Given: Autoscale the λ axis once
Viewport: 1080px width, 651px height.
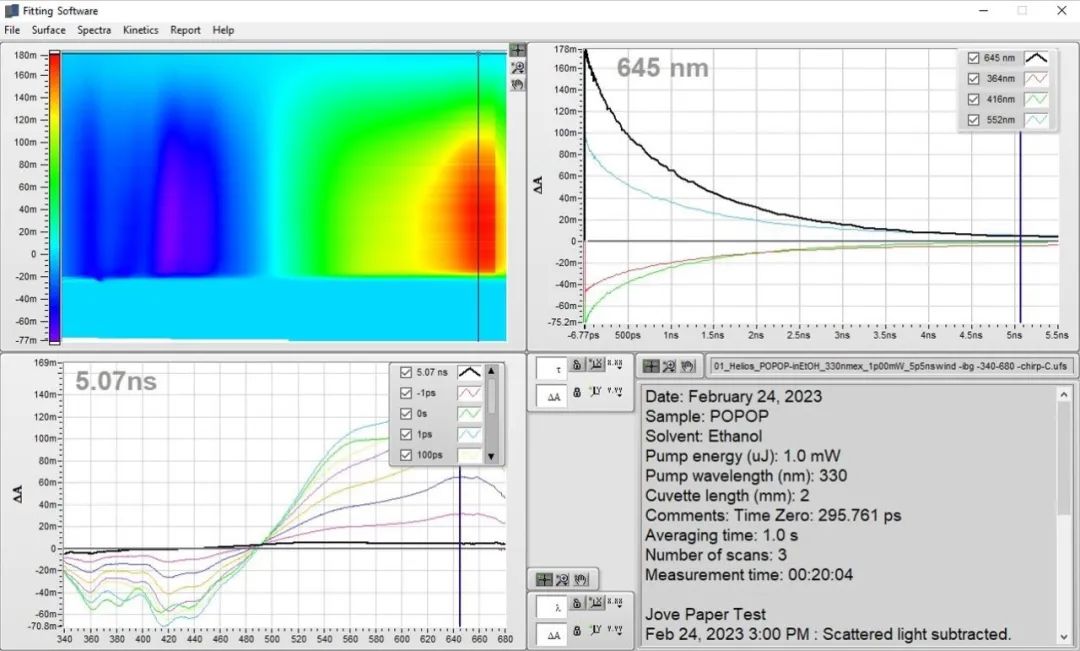Looking at the screenshot, I should pyautogui.click(x=596, y=603).
